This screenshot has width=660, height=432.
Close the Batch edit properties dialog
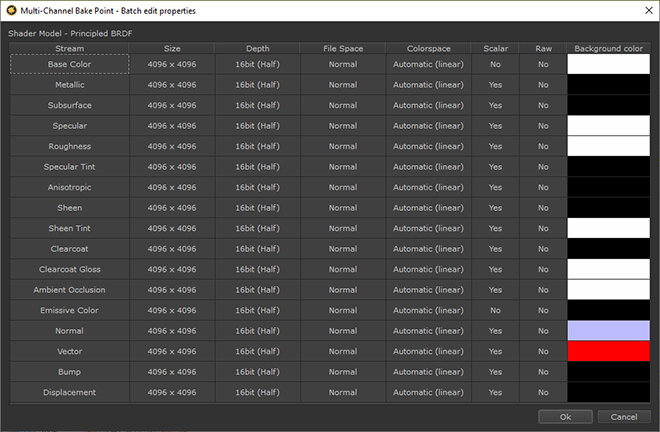(640, 10)
